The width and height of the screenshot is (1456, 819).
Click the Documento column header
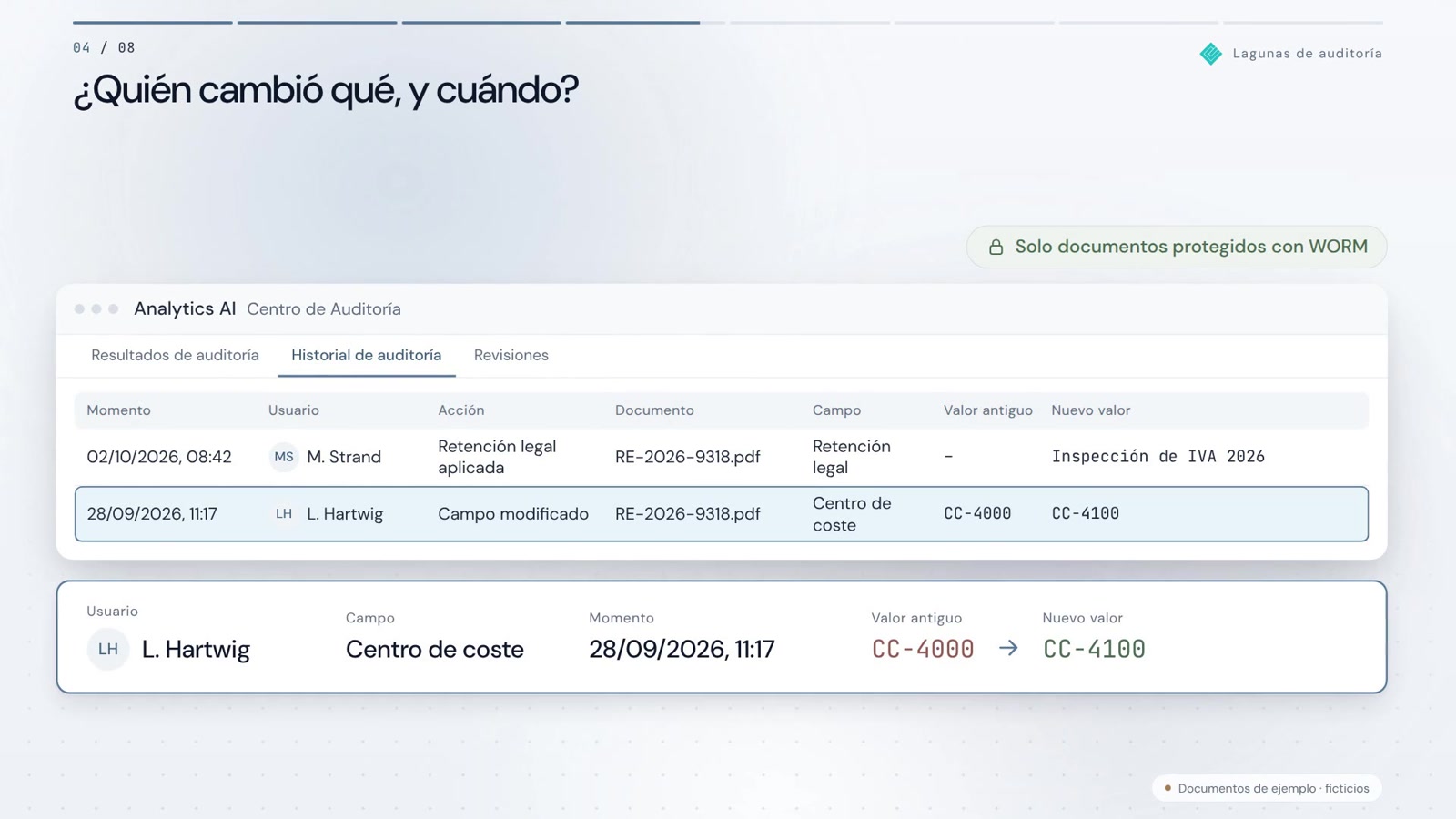point(654,410)
